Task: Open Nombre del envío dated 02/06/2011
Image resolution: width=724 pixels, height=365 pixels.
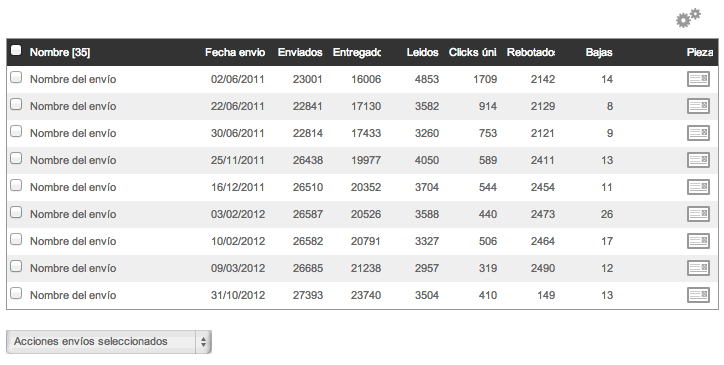Action: click(x=73, y=79)
